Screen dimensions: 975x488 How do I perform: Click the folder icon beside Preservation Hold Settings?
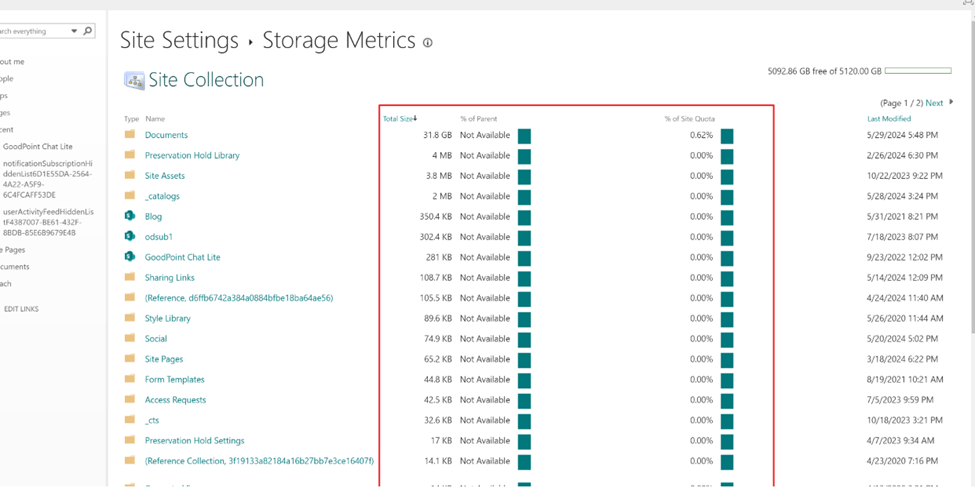click(x=130, y=440)
